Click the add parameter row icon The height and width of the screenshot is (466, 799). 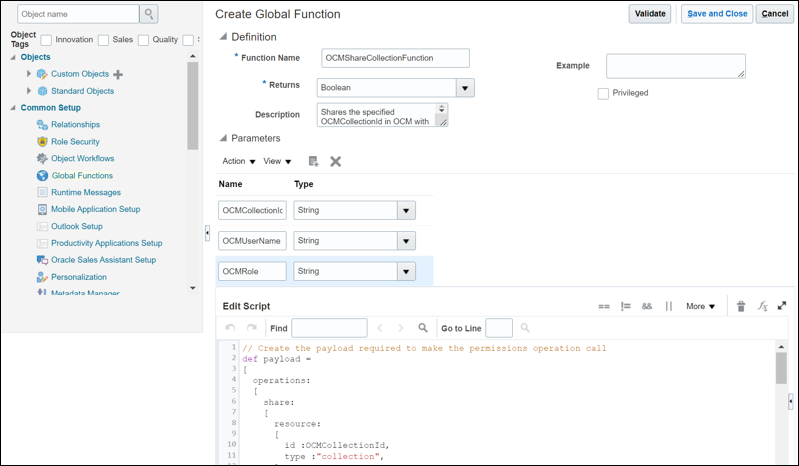(x=313, y=161)
